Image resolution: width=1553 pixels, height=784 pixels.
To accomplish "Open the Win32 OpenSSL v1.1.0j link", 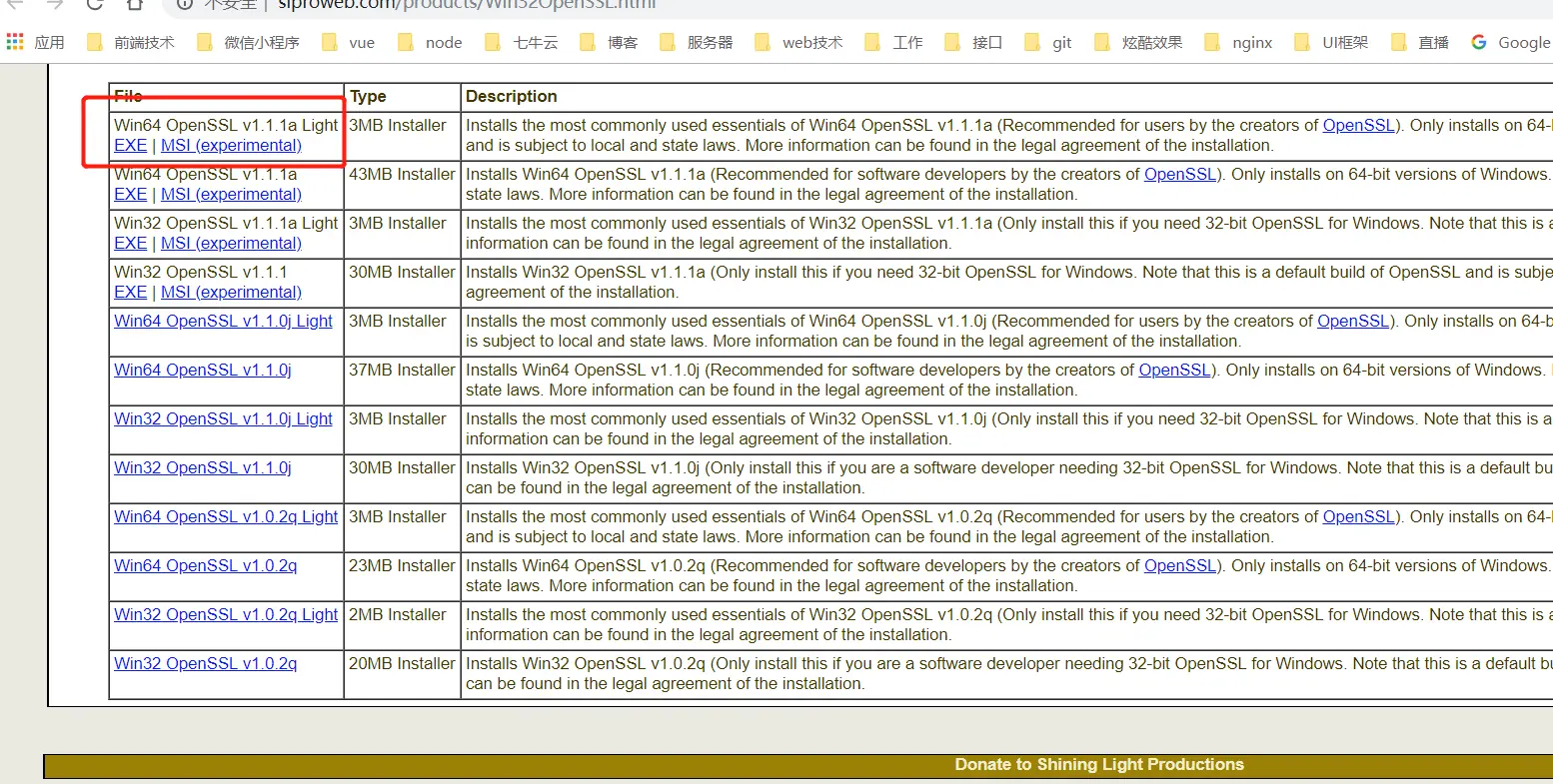I will tap(203, 467).
